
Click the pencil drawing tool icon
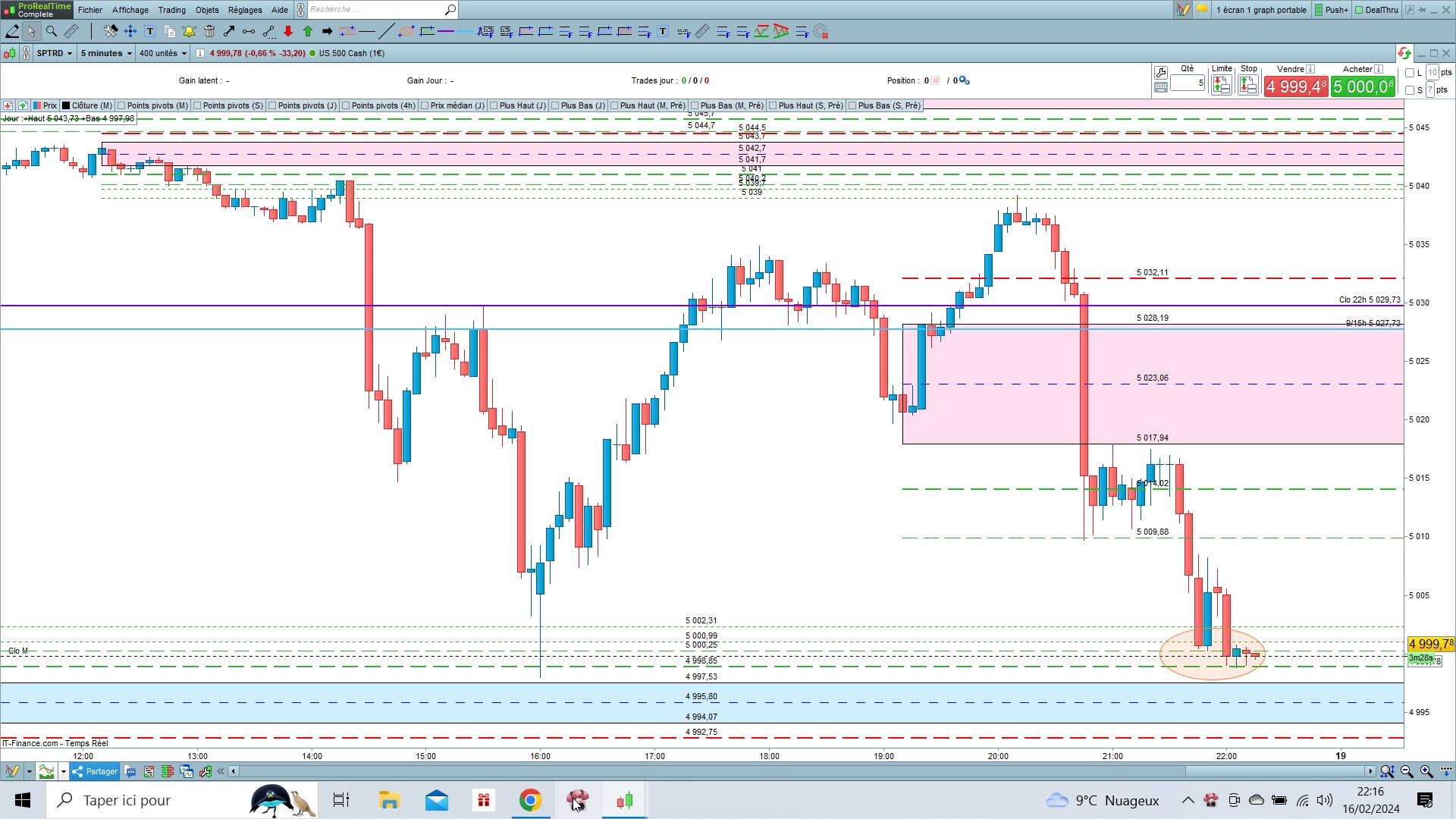[12, 31]
